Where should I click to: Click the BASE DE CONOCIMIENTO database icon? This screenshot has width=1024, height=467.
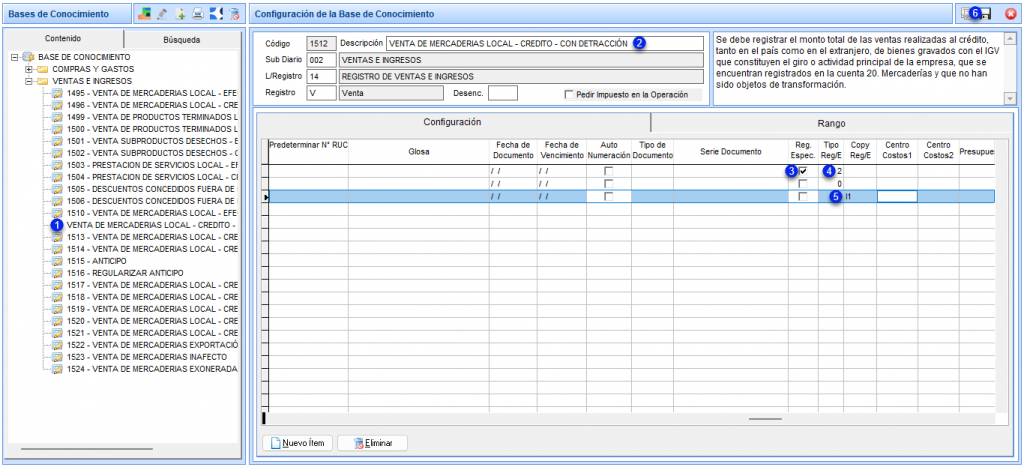(x=29, y=57)
